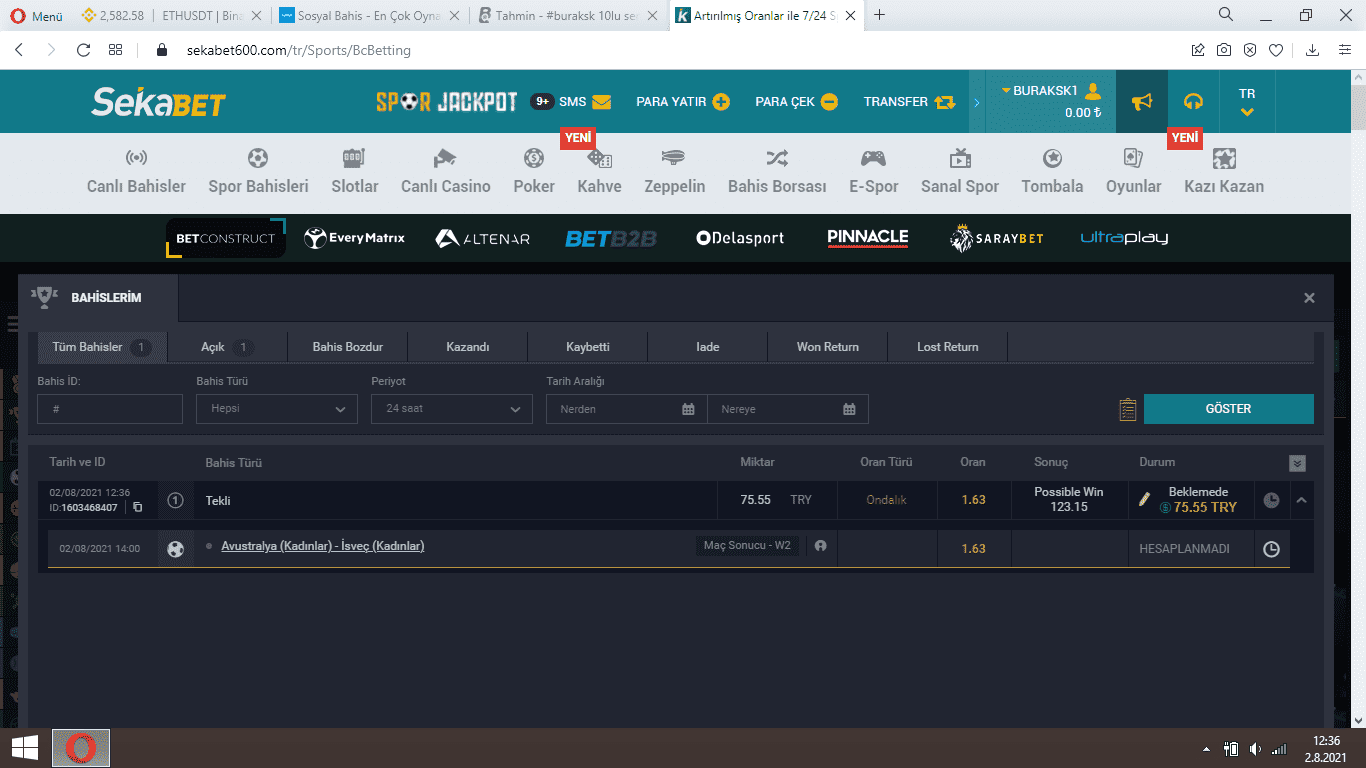Viewport: 1366px width, 768px height.
Task: Open Kazı Kazan scratch cards
Action: (x=1224, y=172)
